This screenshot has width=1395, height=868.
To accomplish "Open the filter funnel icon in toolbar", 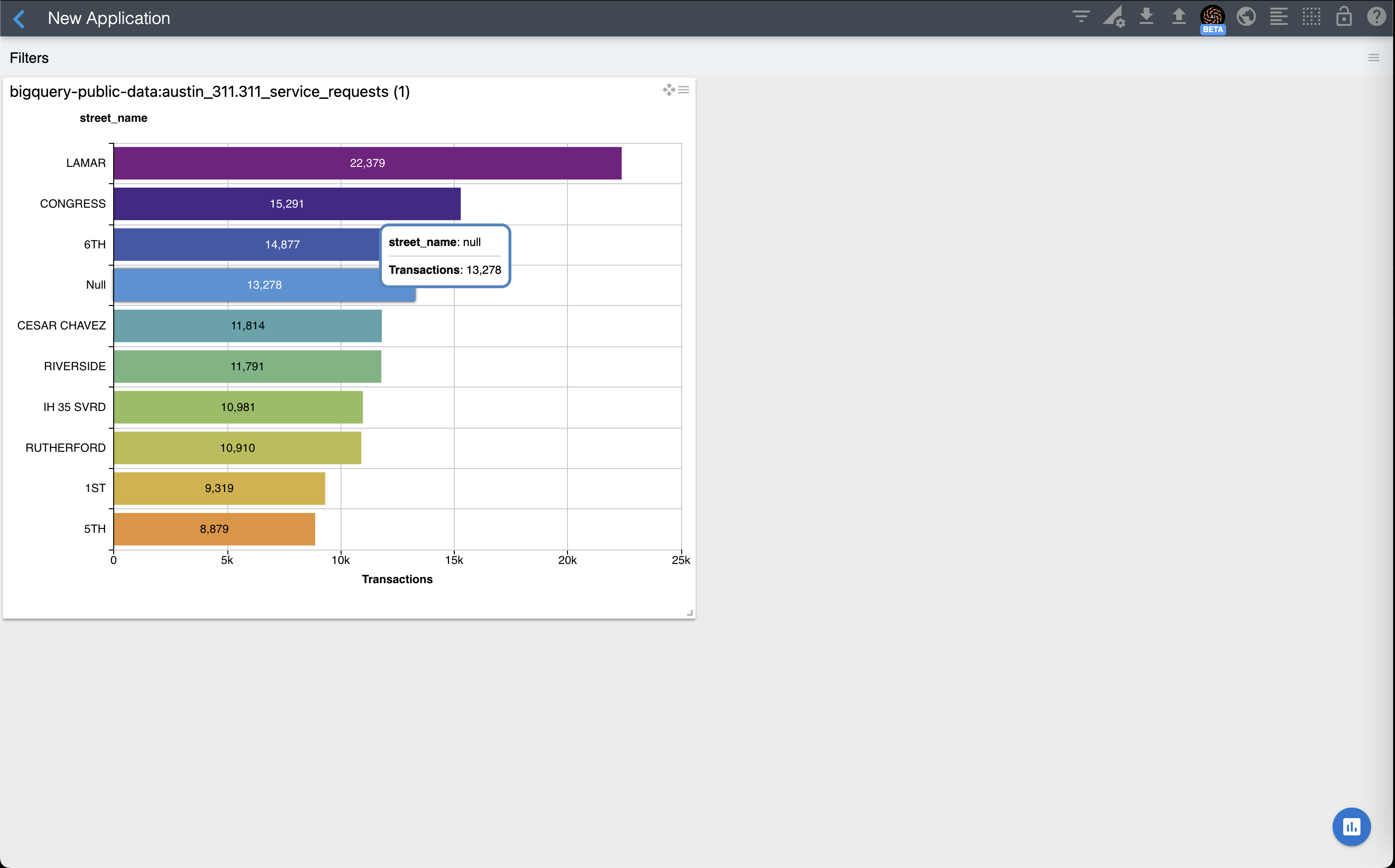I will tap(1080, 17).
